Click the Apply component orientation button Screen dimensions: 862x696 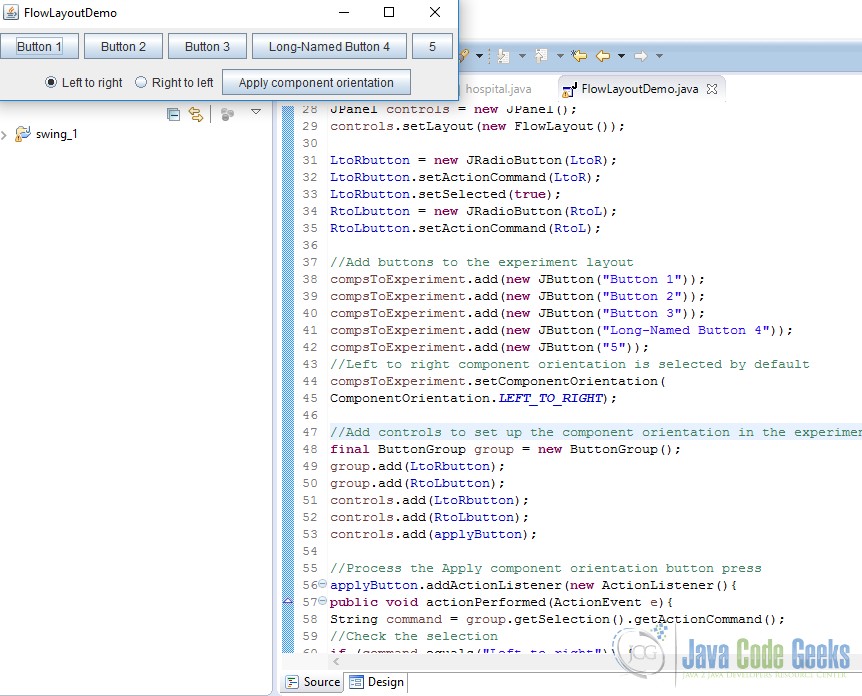[316, 82]
